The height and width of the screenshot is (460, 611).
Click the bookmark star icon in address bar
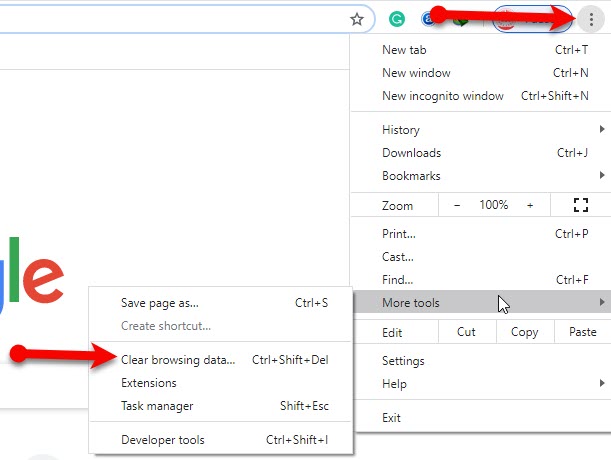(357, 18)
